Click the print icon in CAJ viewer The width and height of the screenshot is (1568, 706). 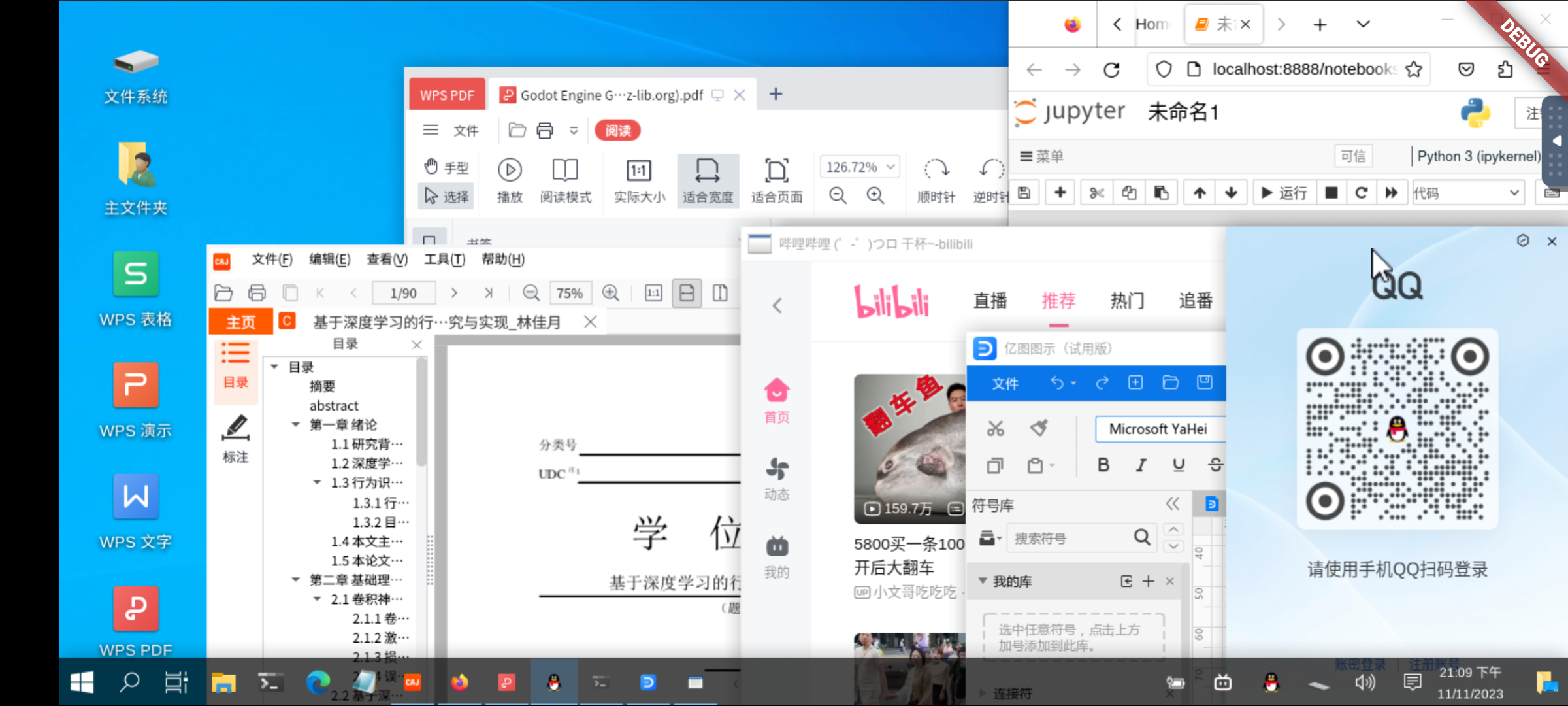(257, 293)
